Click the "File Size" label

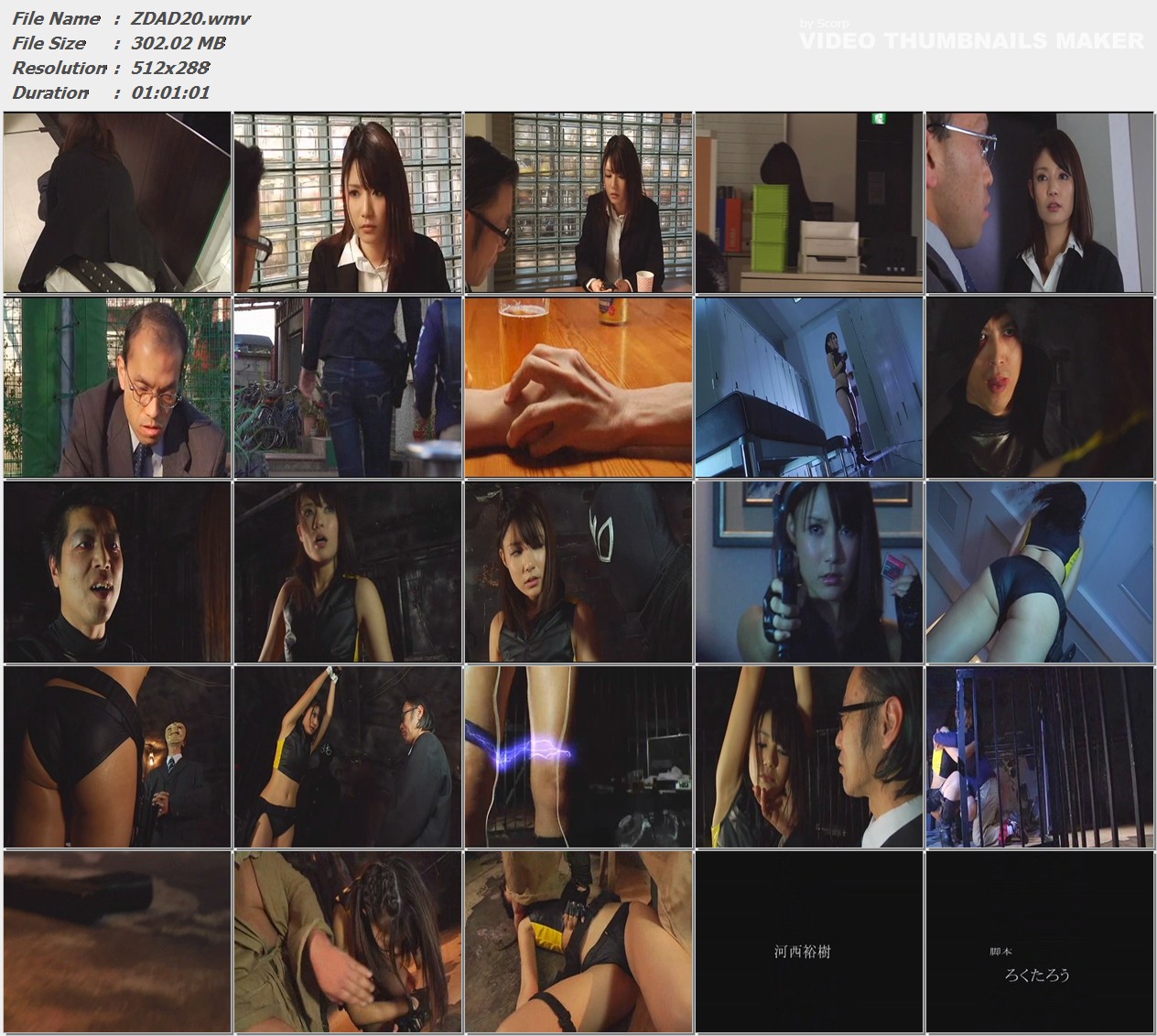tap(49, 43)
